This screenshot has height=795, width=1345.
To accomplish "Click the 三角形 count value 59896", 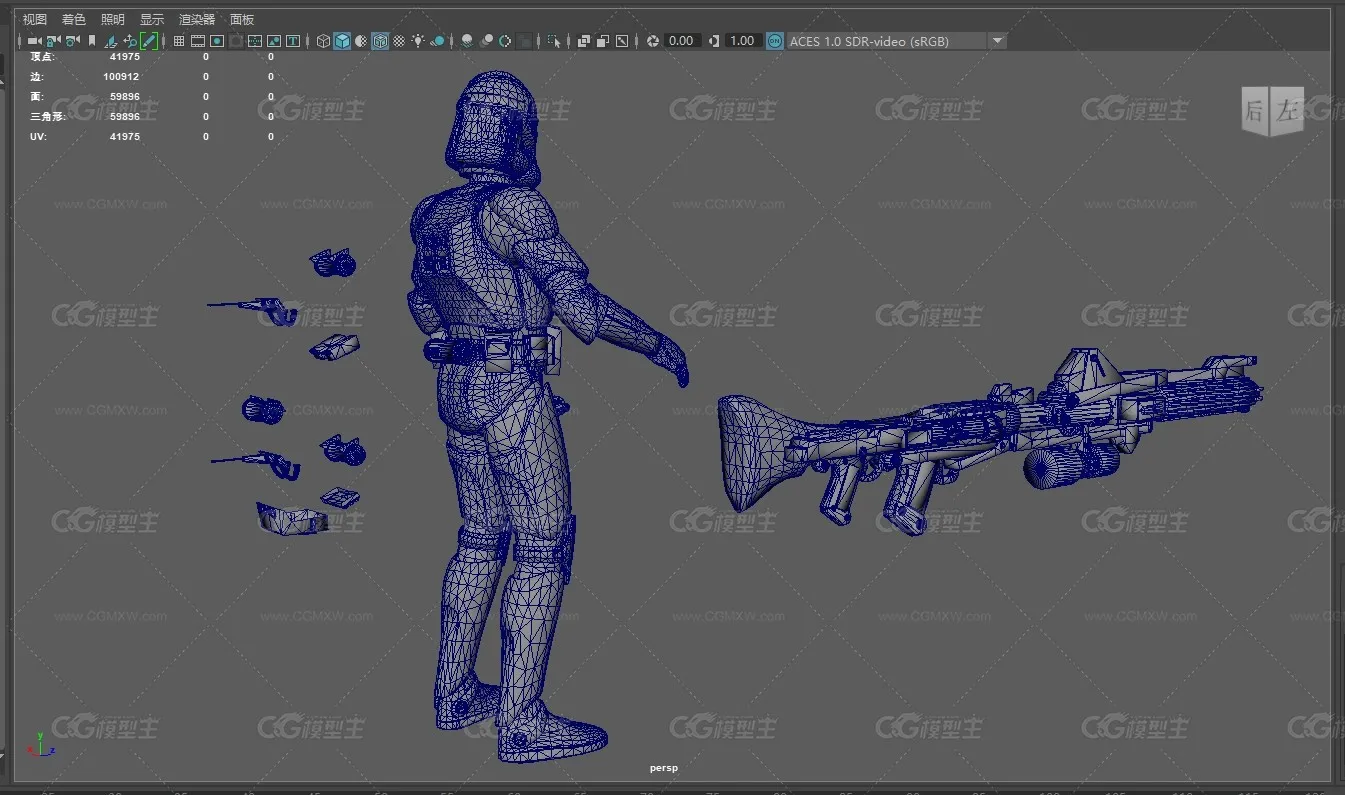I will [x=125, y=117].
